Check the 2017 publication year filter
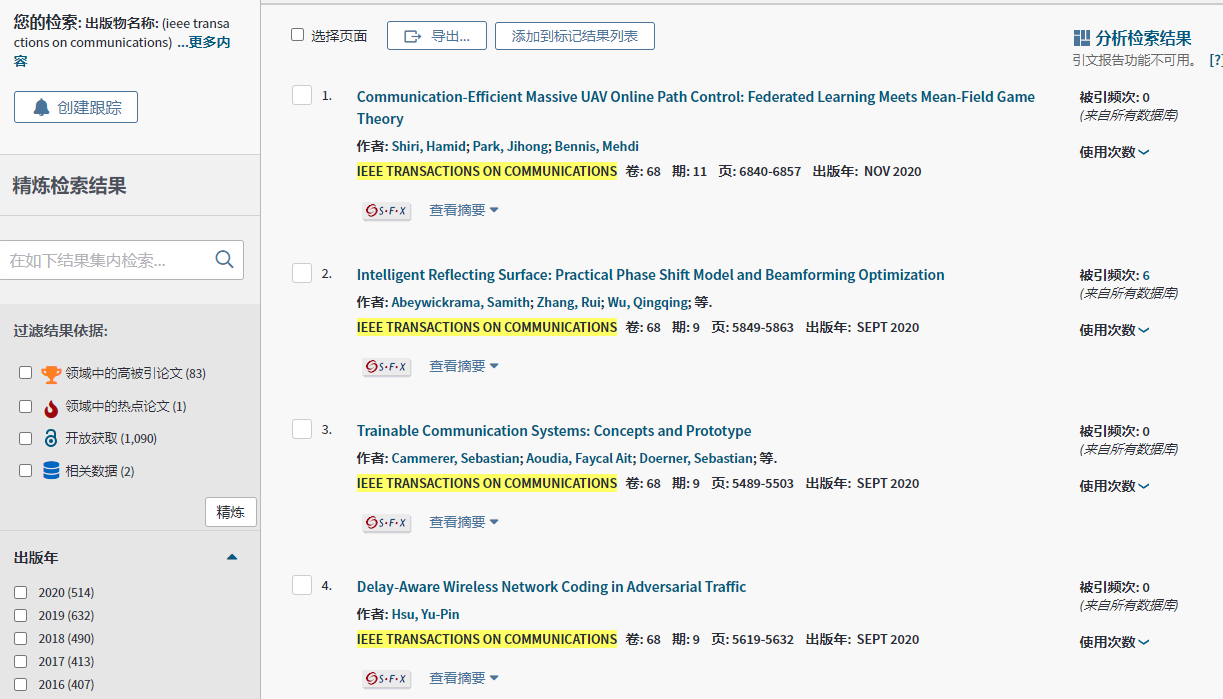This screenshot has width=1223, height=699. (20, 661)
